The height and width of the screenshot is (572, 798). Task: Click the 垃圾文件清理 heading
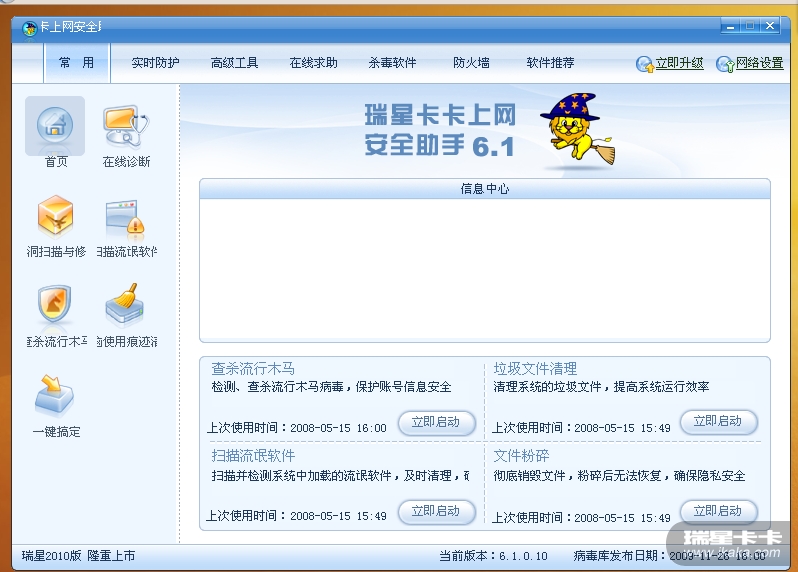[x=535, y=368]
